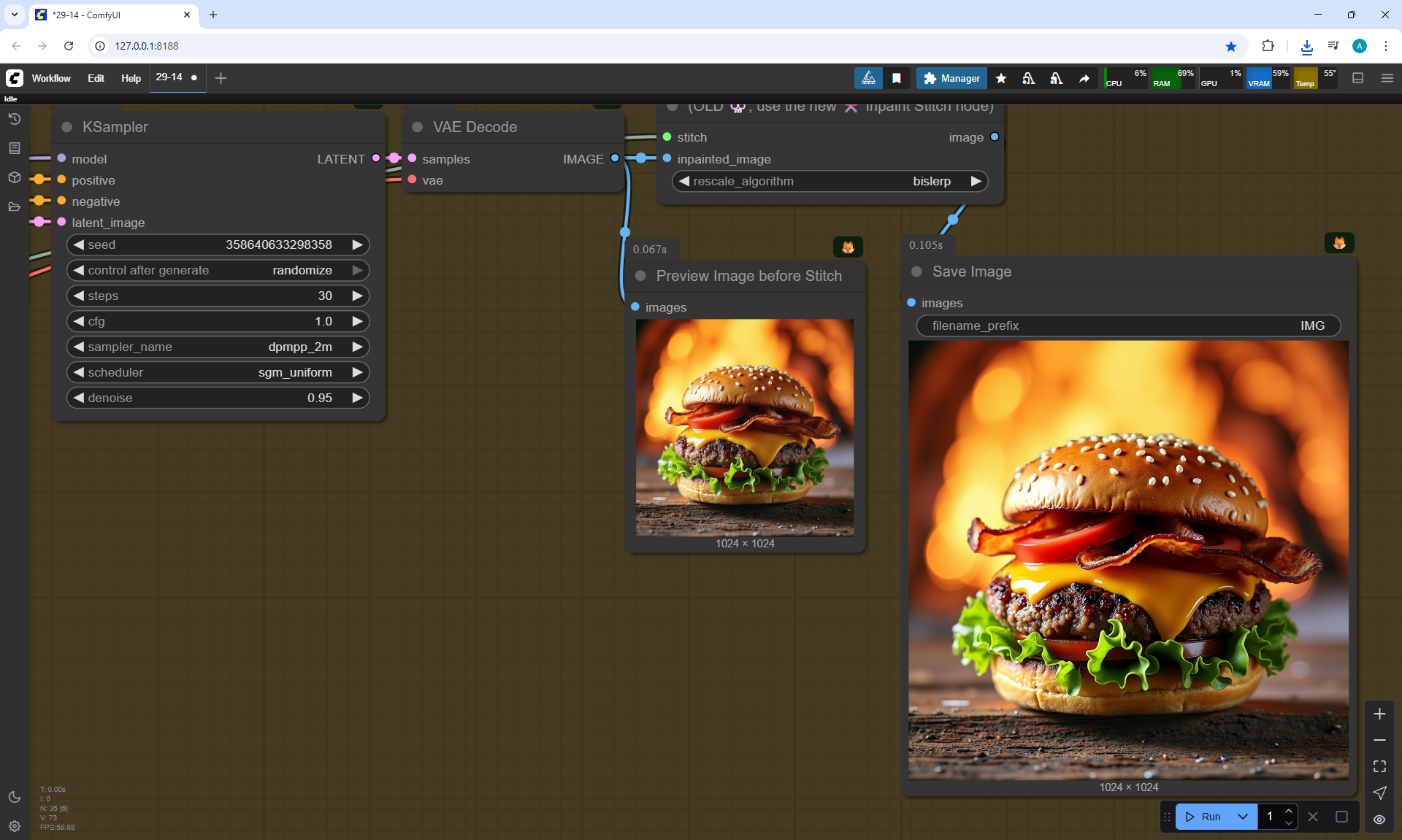The width and height of the screenshot is (1402, 840).
Task: Open the queue history sidebar icon
Action: tap(15, 119)
